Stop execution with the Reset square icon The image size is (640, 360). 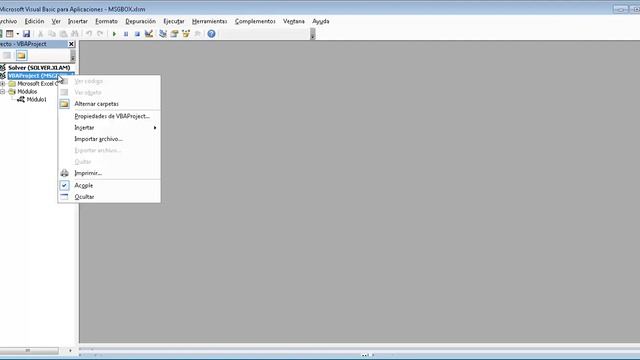click(x=137, y=34)
